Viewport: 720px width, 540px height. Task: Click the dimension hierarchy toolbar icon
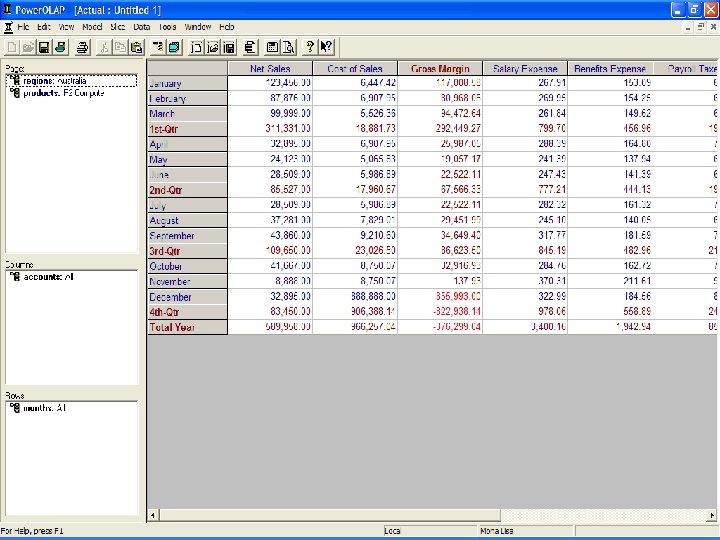pos(158,47)
